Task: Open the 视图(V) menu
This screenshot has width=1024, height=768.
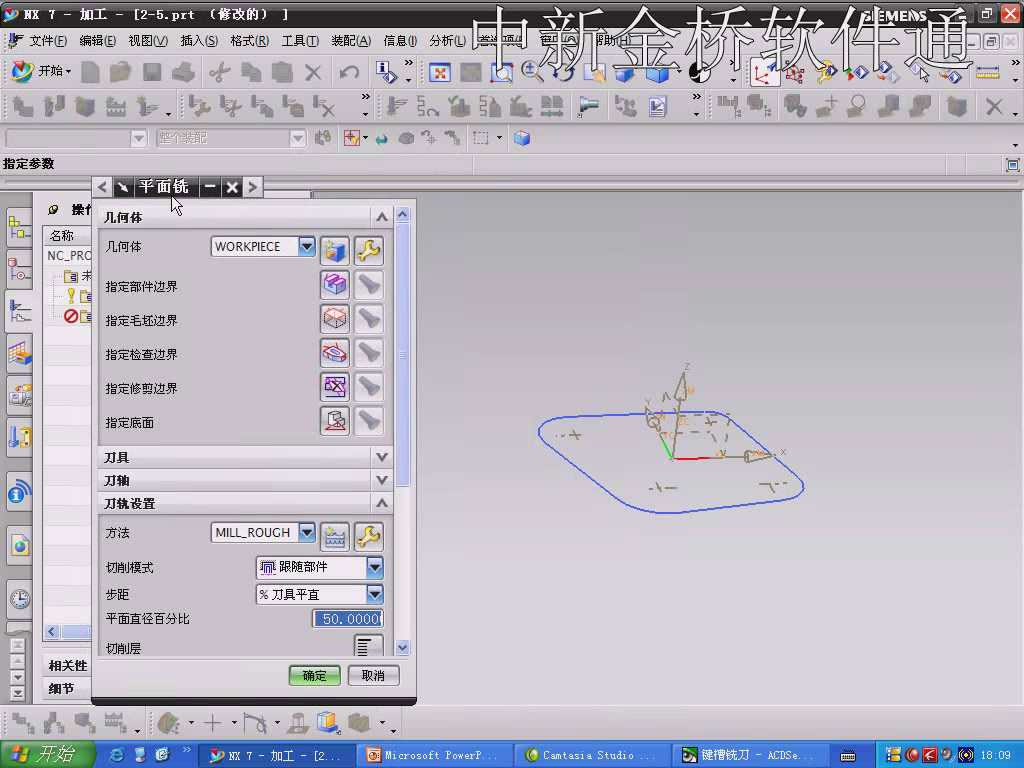Action: pos(148,40)
